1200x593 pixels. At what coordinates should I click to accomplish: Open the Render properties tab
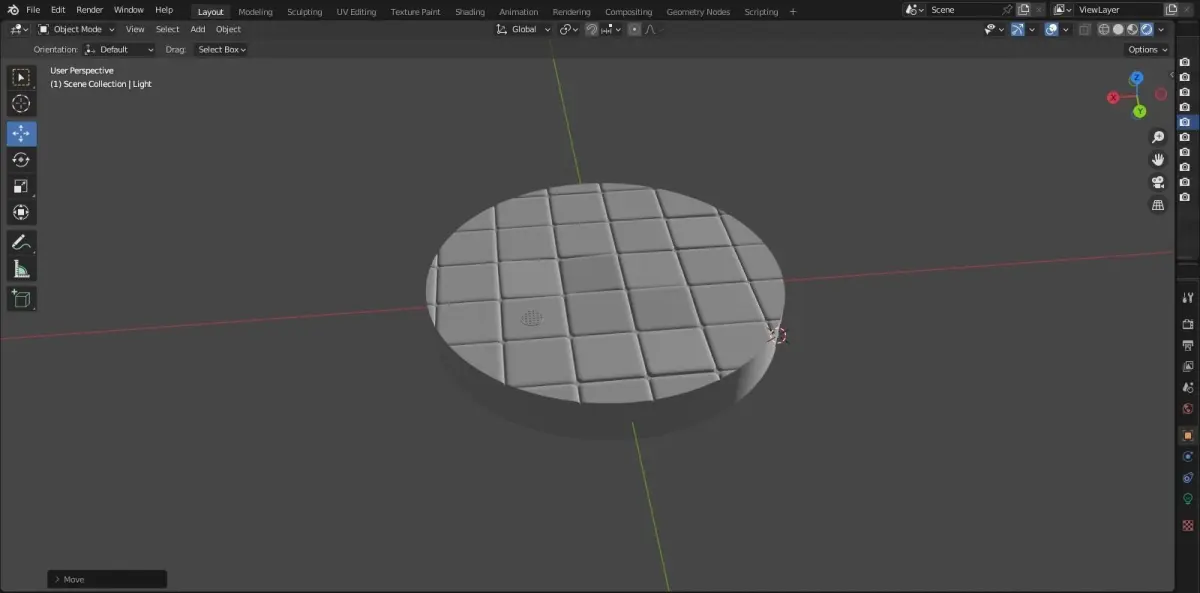pyautogui.click(x=1188, y=324)
